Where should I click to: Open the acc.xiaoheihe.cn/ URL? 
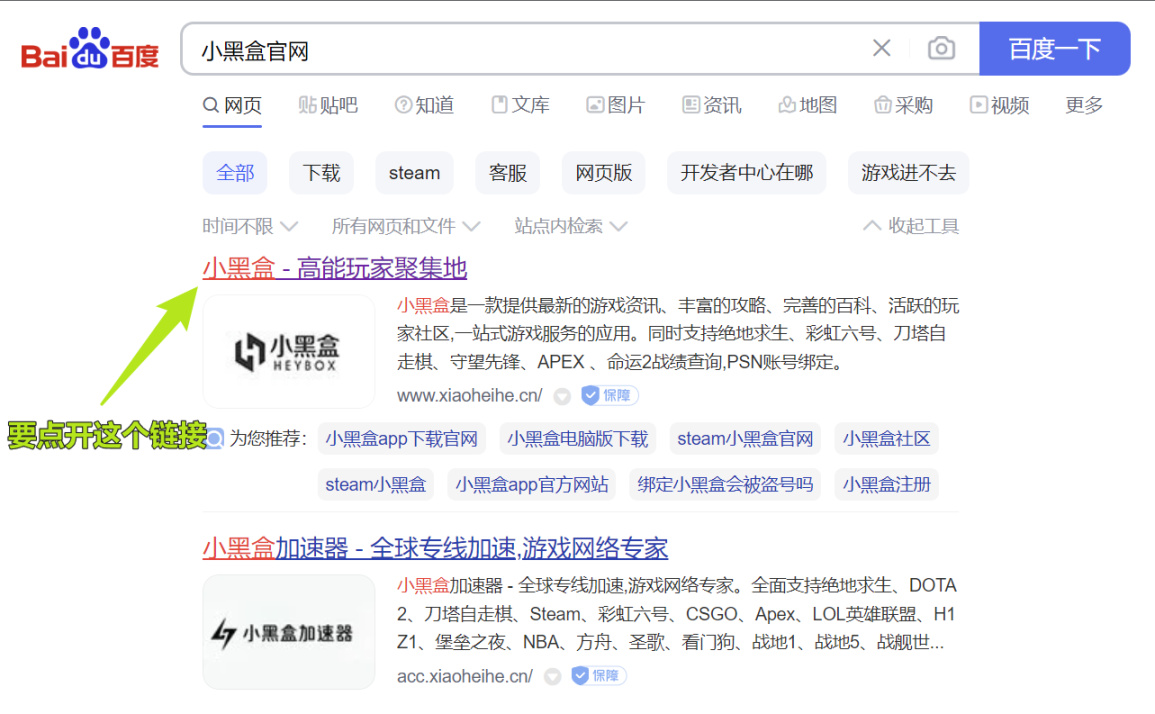(465, 676)
